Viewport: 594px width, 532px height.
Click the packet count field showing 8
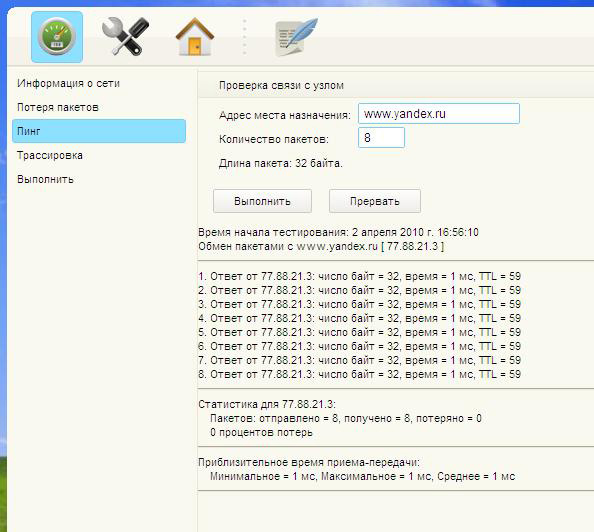coord(381,137)
